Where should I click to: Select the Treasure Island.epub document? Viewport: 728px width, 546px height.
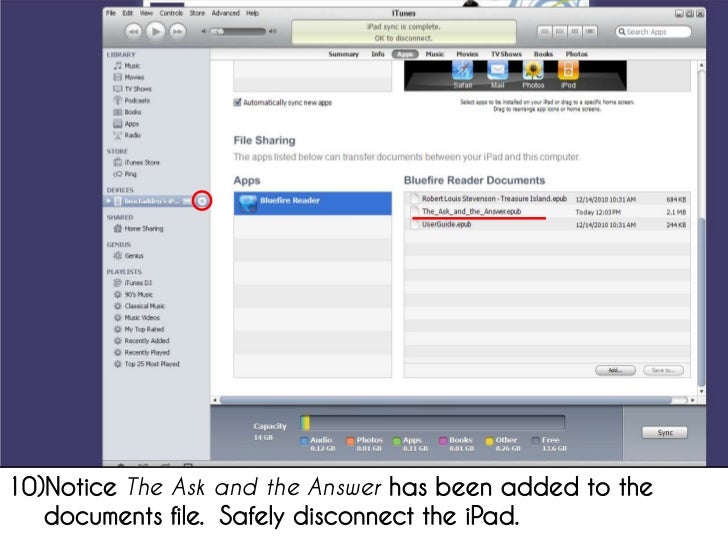(547, 199)
